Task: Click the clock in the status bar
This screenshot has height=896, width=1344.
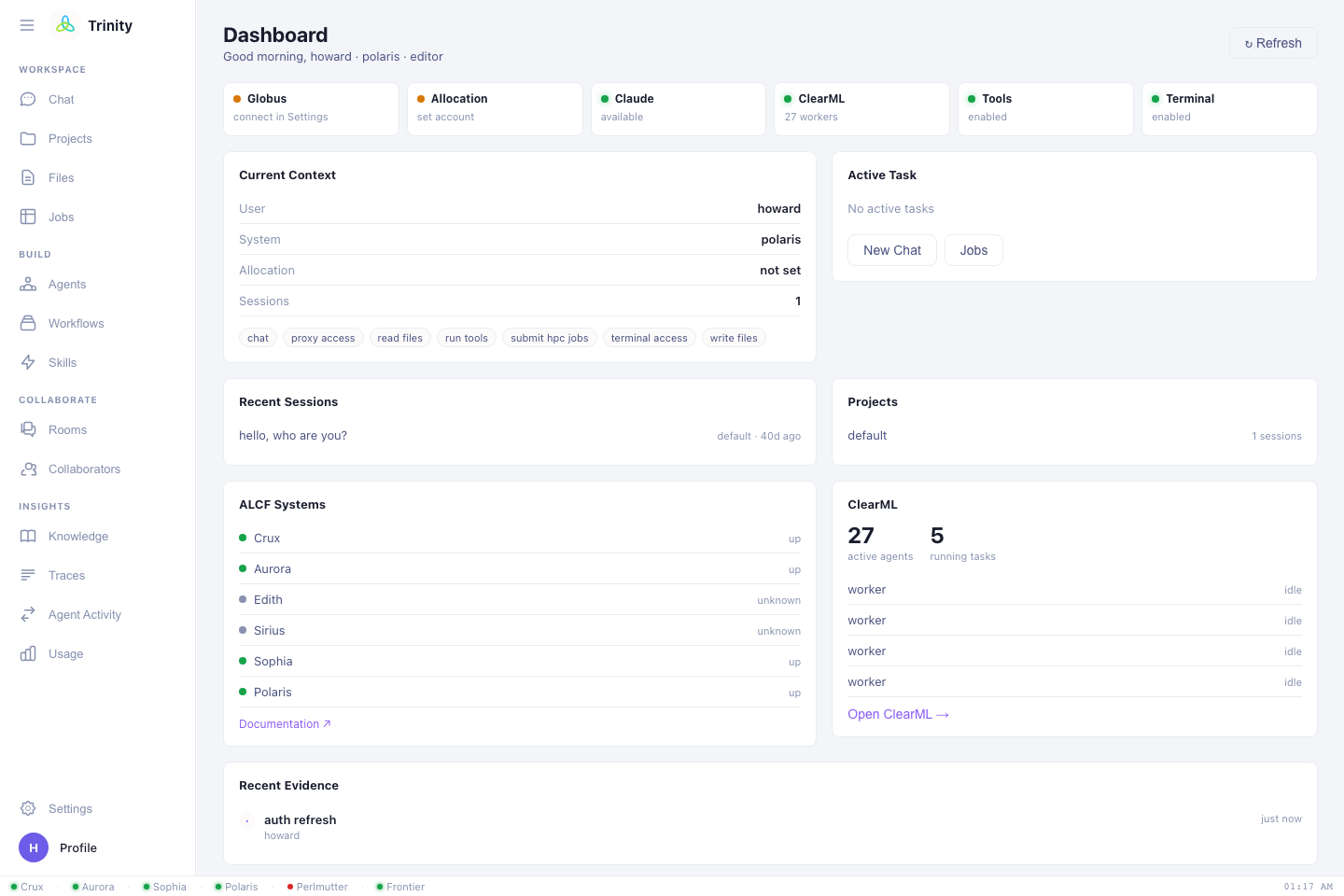Action: point(1308,887)
